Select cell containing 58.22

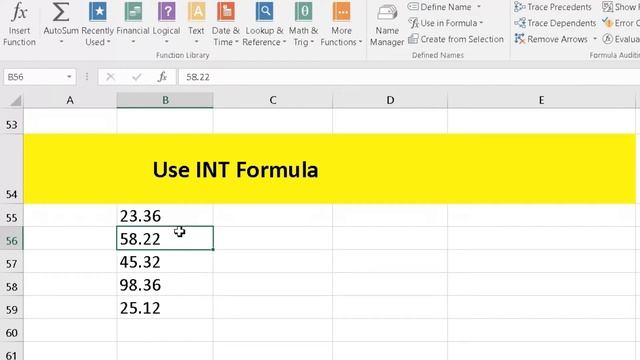pos(165,238)
